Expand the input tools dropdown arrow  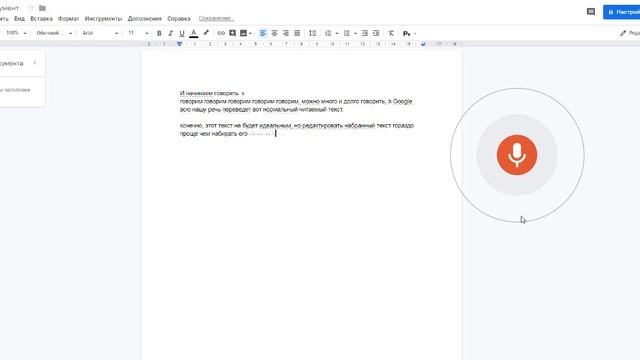415,33
